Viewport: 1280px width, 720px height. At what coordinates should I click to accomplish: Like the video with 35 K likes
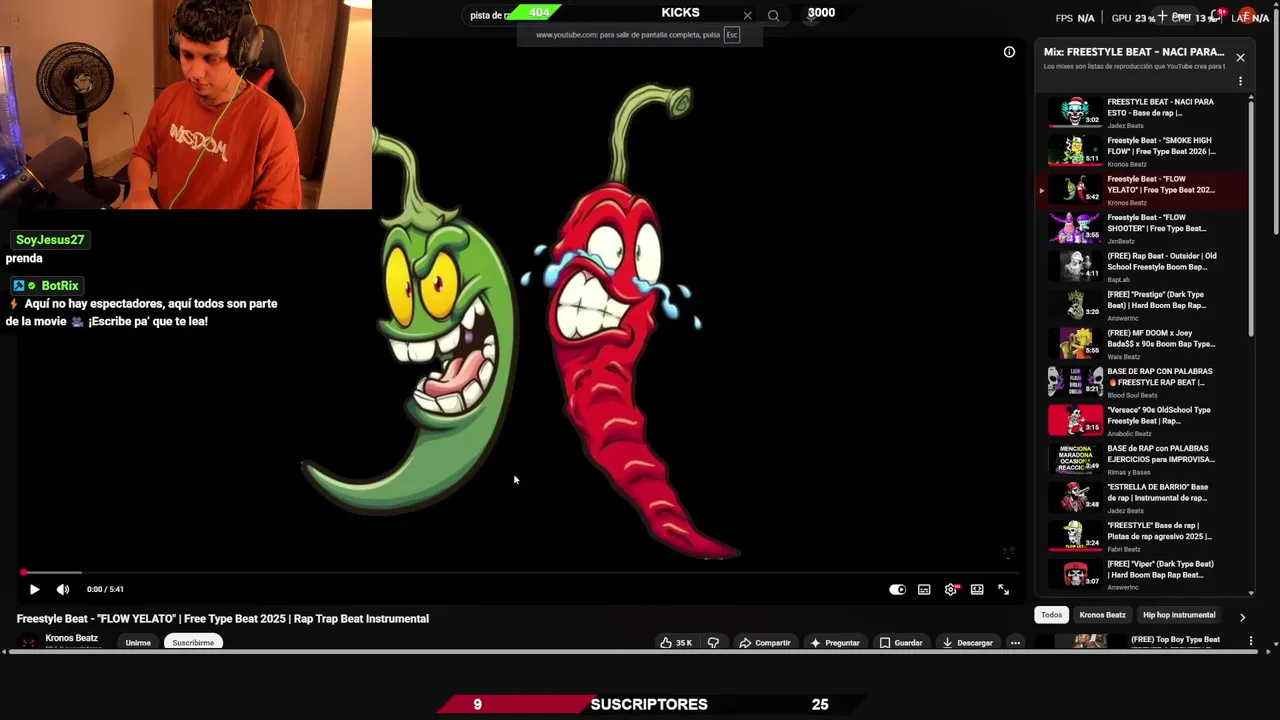coord(676,643)
